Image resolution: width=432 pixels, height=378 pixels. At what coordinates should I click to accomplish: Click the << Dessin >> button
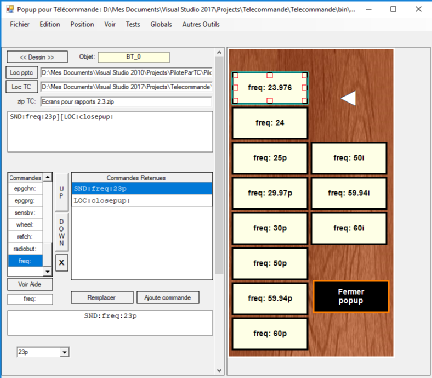(x=37, y=57)
